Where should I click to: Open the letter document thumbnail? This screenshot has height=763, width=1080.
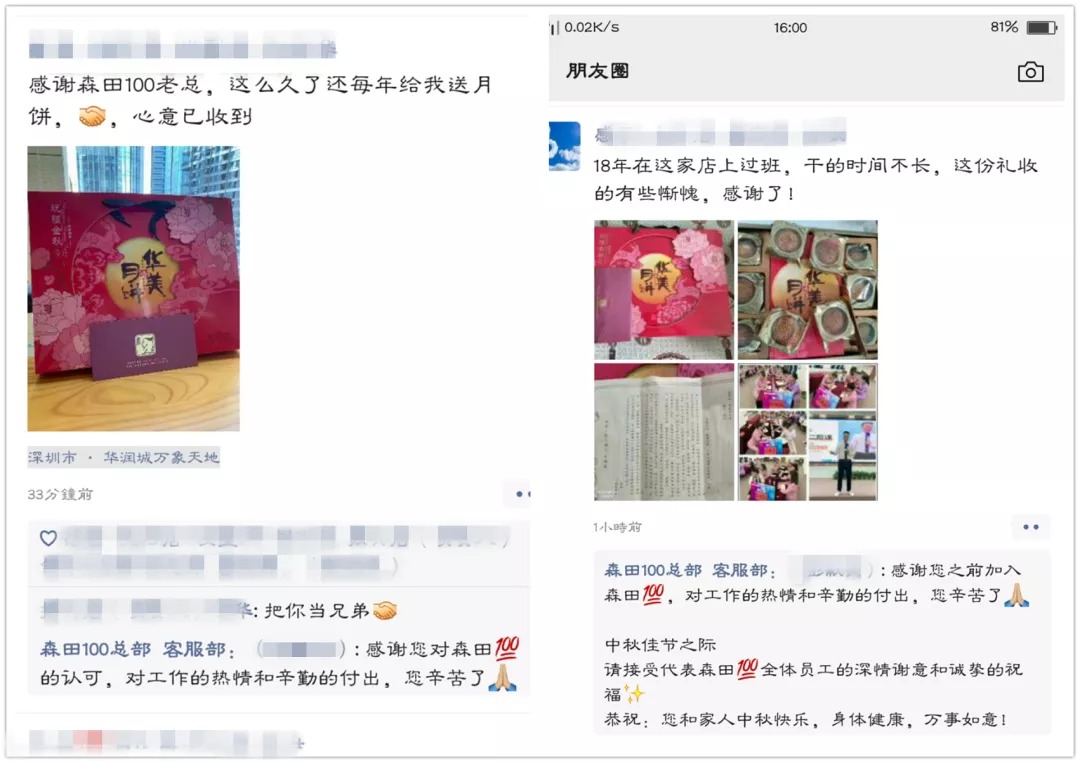(664, 432)
